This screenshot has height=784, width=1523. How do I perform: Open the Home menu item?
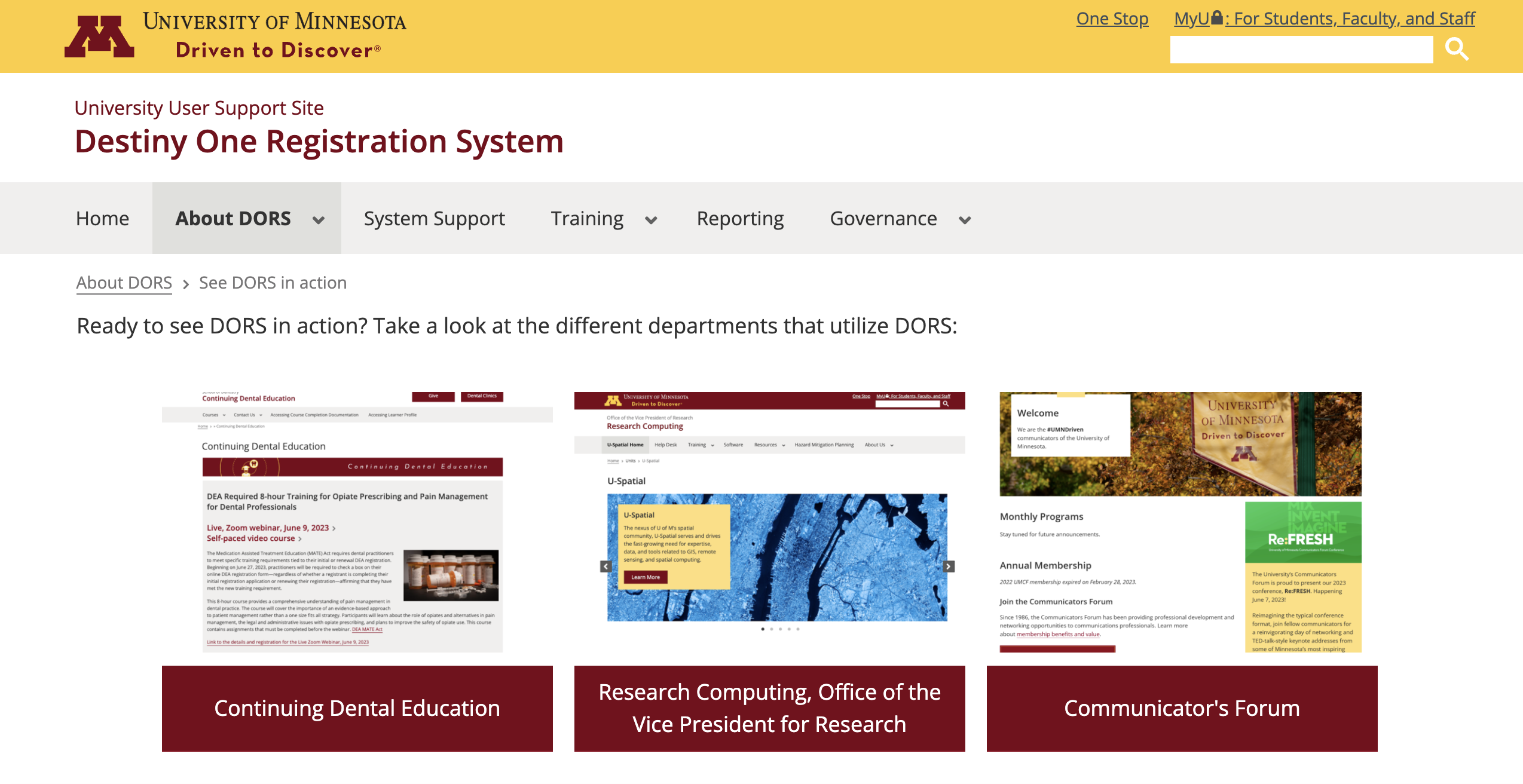coord(102,219)
